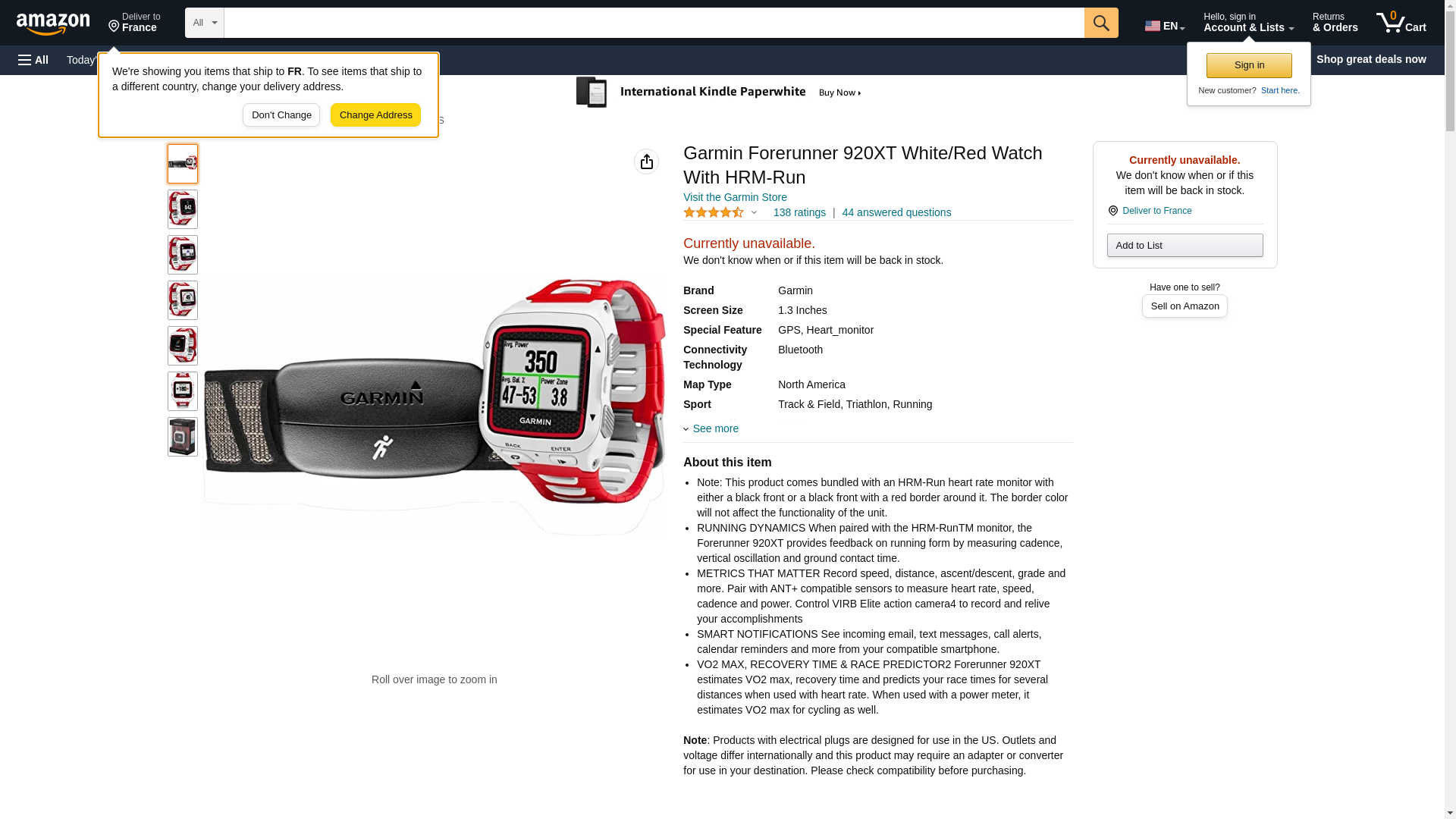Click the International Kindle Paperwhite banner
Screen dimensions: 1456x819
click(719, 93)
